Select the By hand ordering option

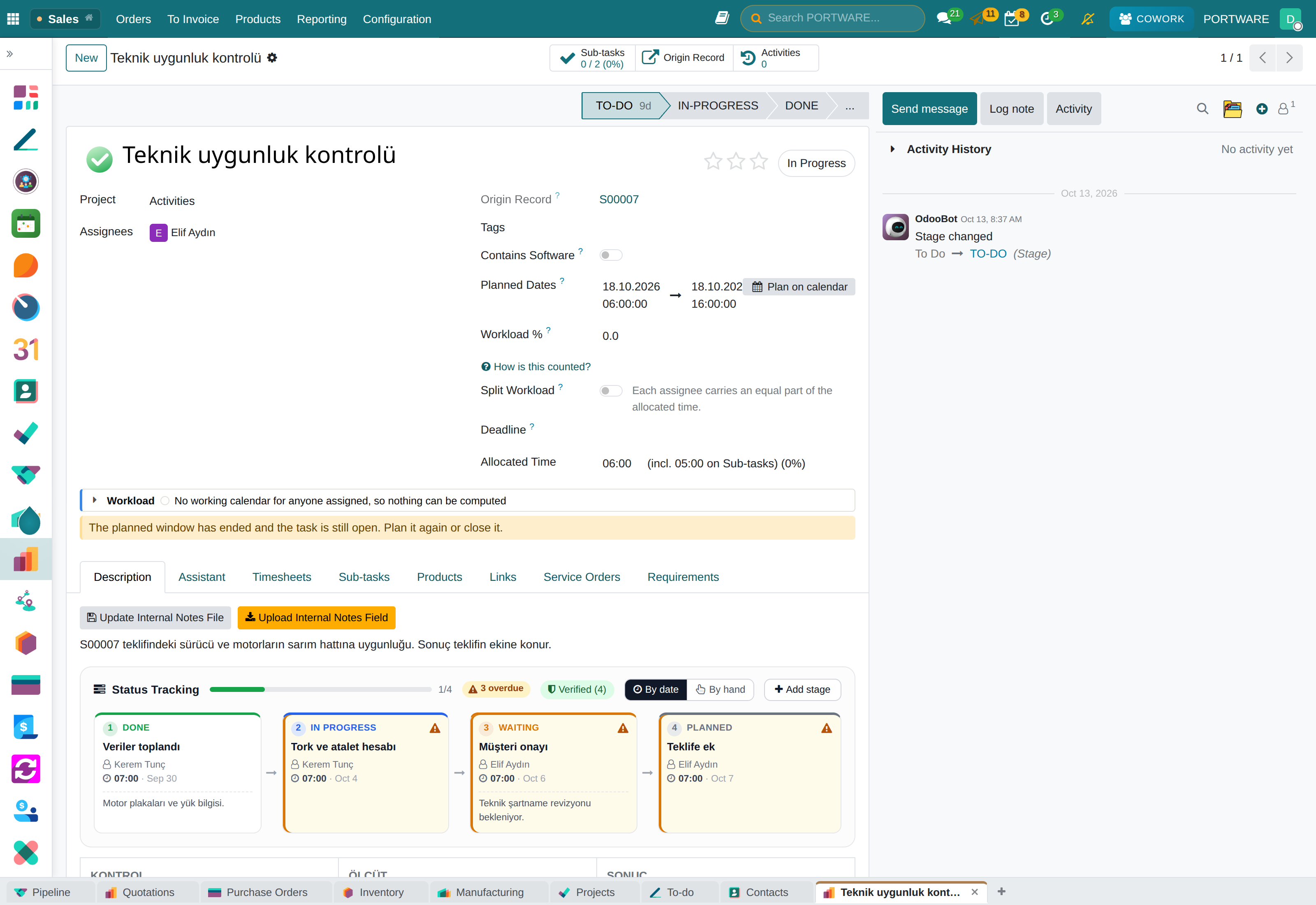click(721, 689)
